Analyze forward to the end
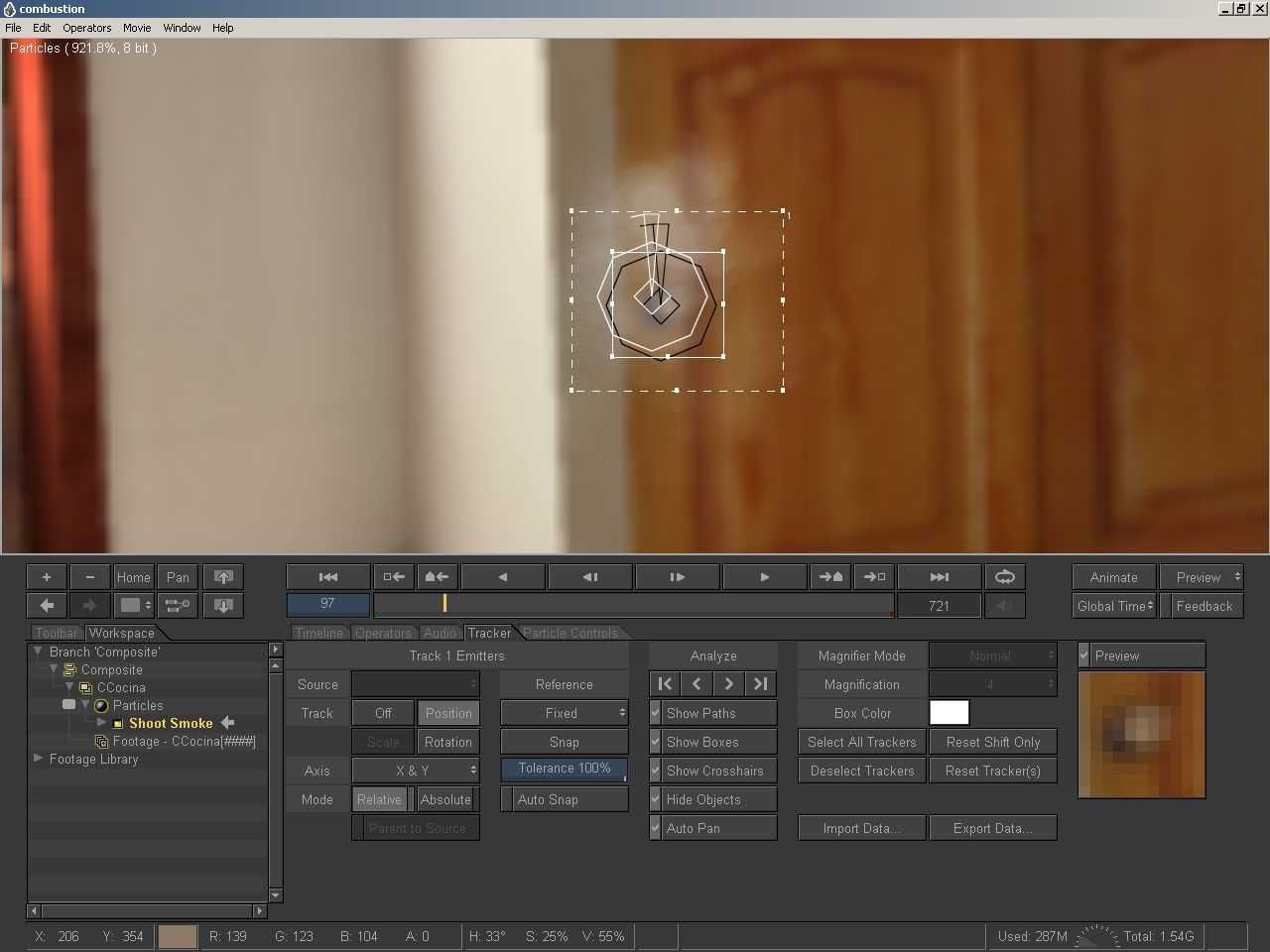 coord(761,683)
